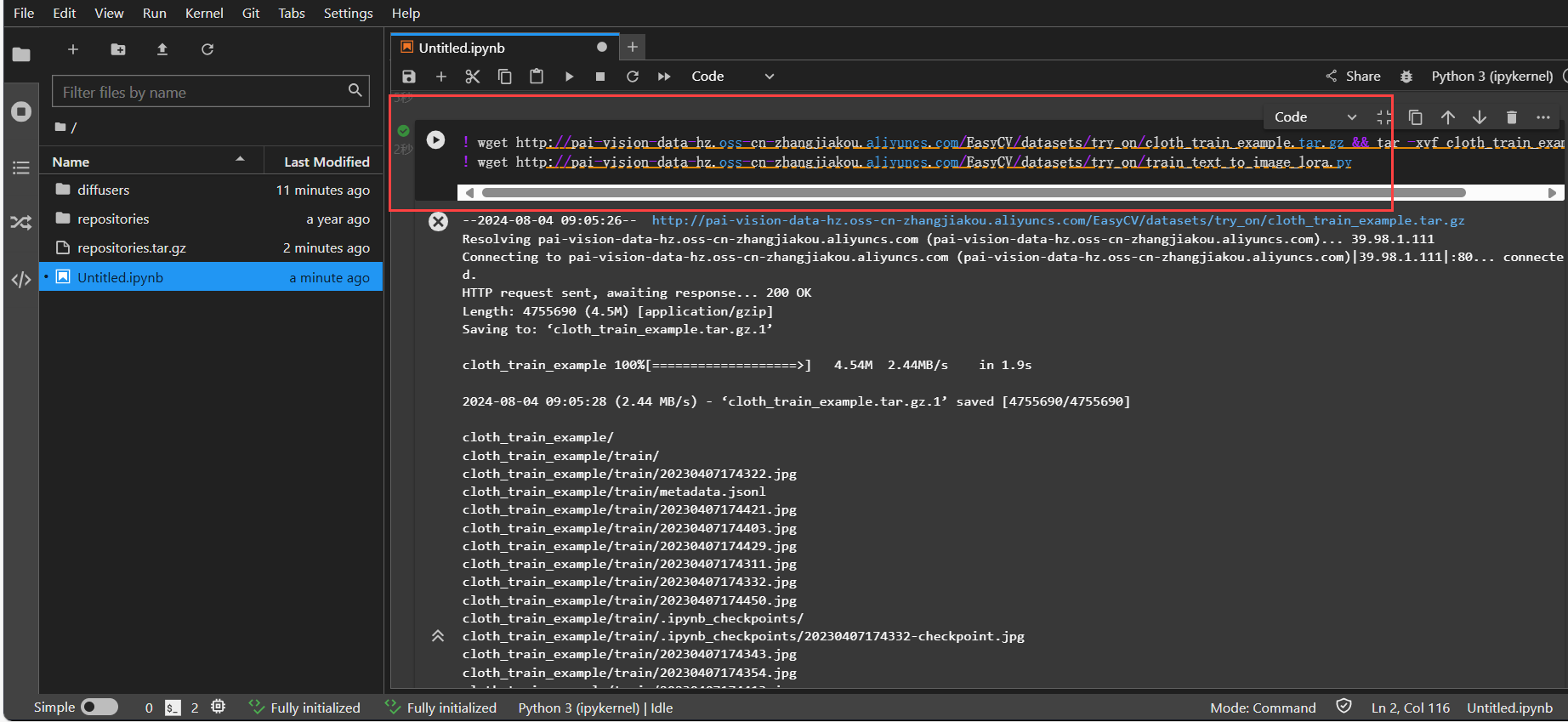Open the shuffle-arrows sidebar panel icon
The height and width of the screenshot is (722, 1568).
21,223
